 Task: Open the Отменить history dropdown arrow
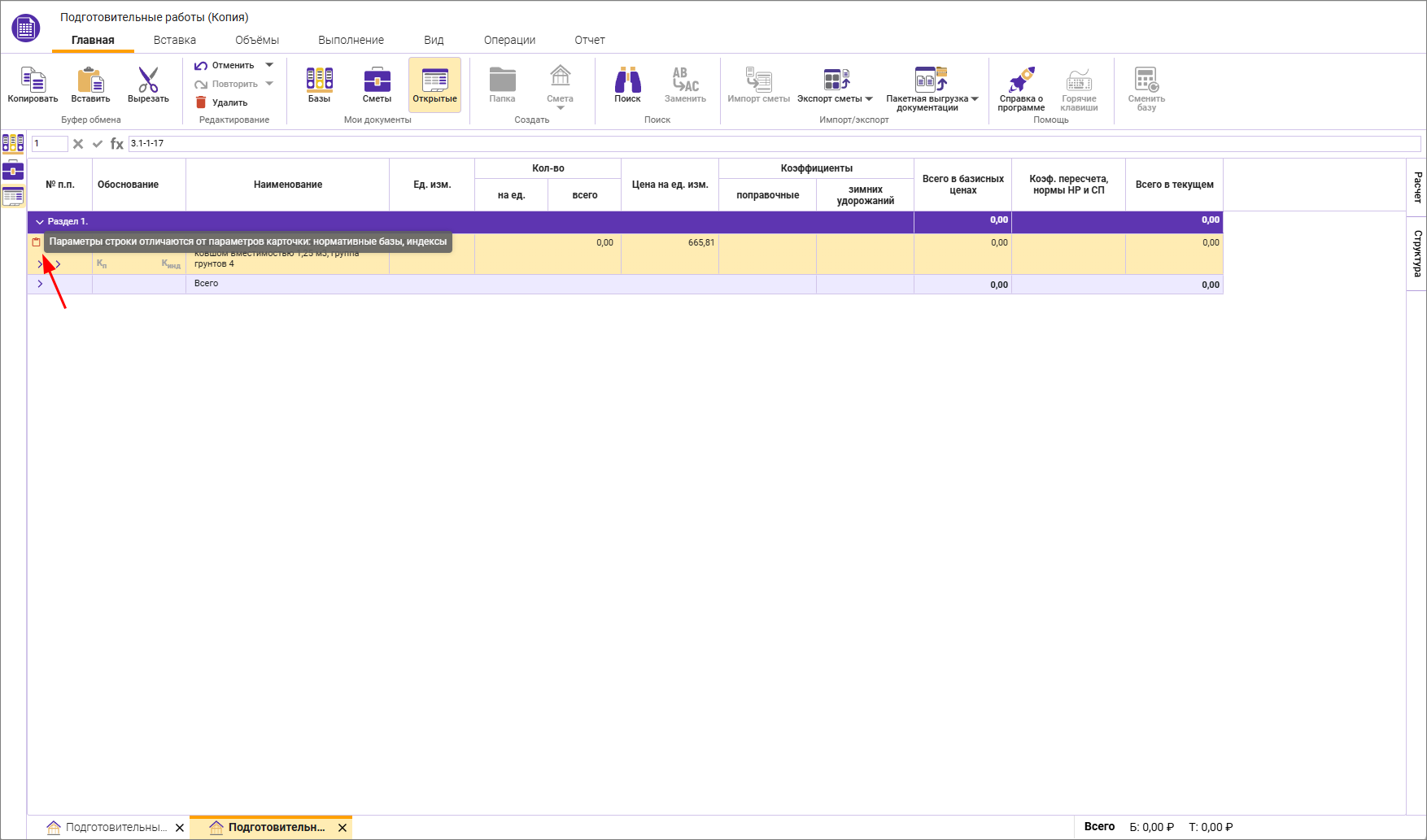(x=269, y=65)
